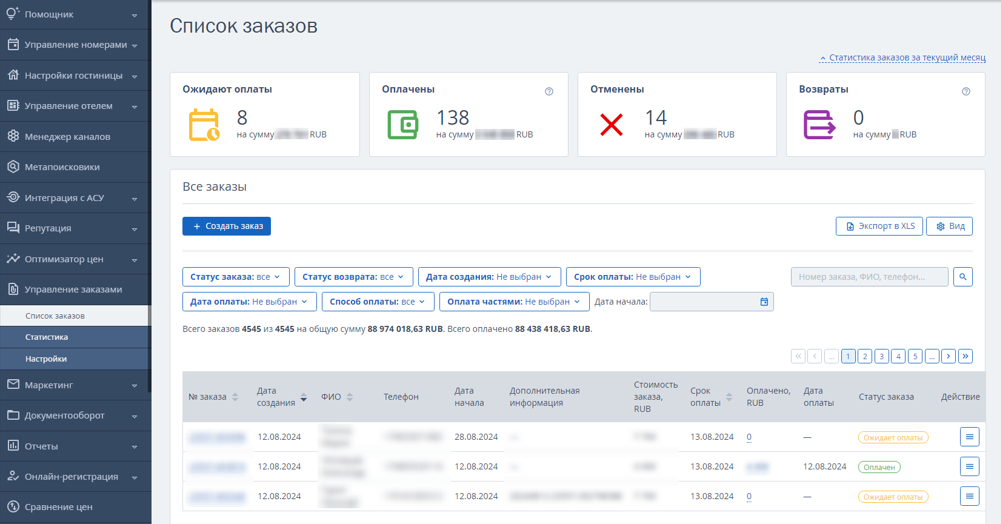Open the Дата создания filter dropdown
The image size is (1001, 524).
click(489, 277)
